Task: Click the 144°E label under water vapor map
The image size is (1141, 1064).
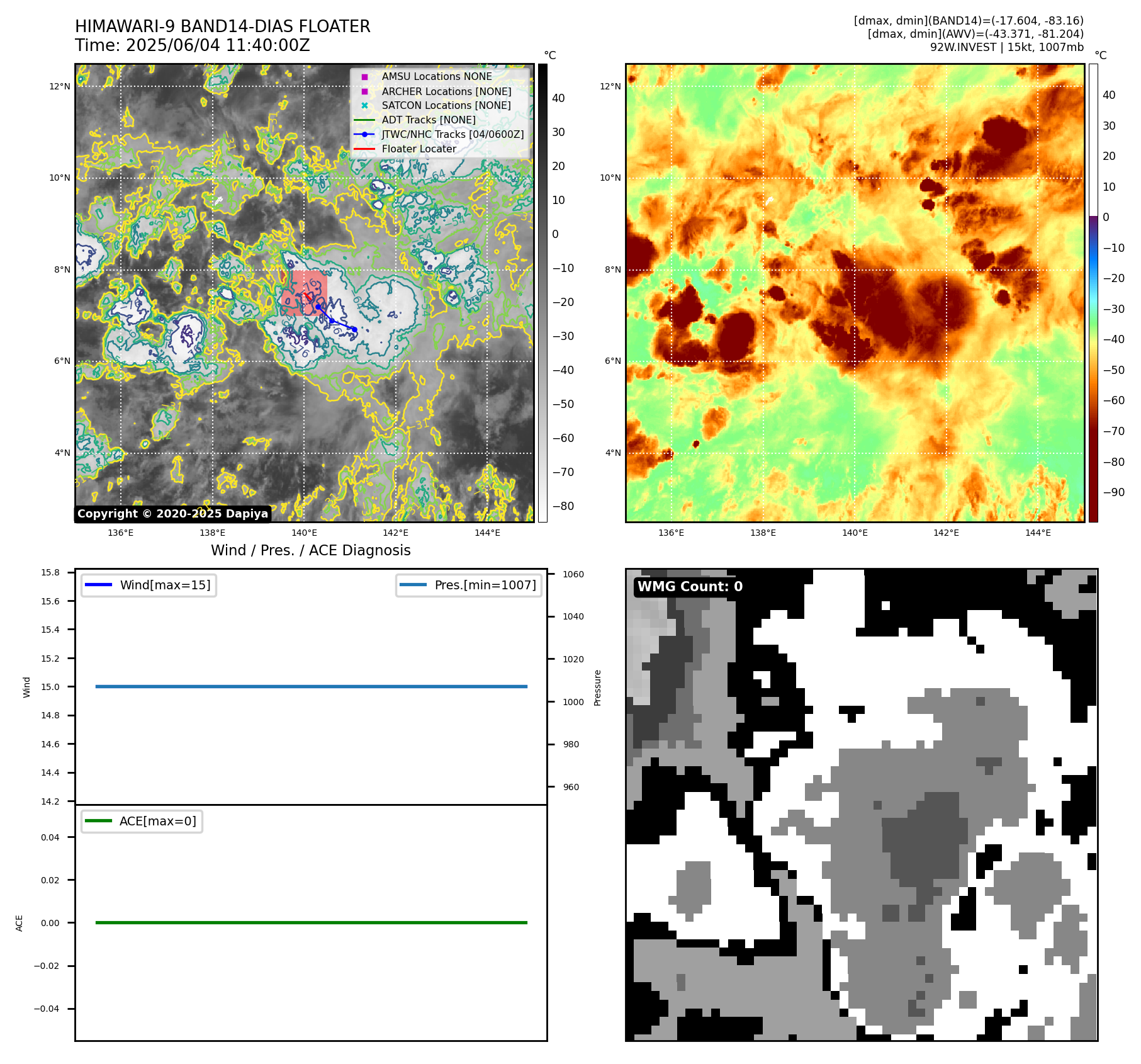Action: (1038, 533)
